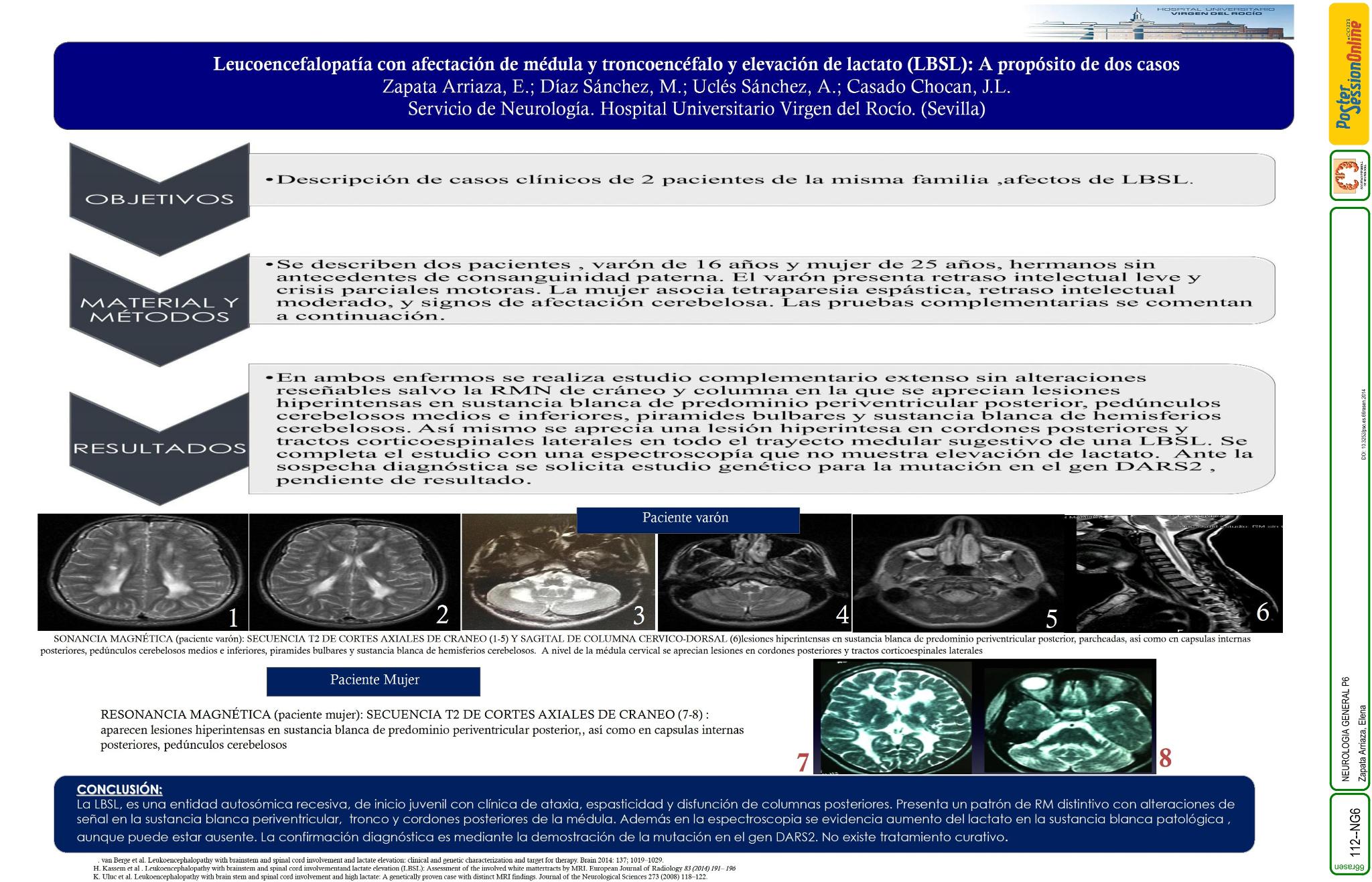
Task: Click "La LBSL, es una entidad" conclusion paragraph
Action: tap(655, 820)
